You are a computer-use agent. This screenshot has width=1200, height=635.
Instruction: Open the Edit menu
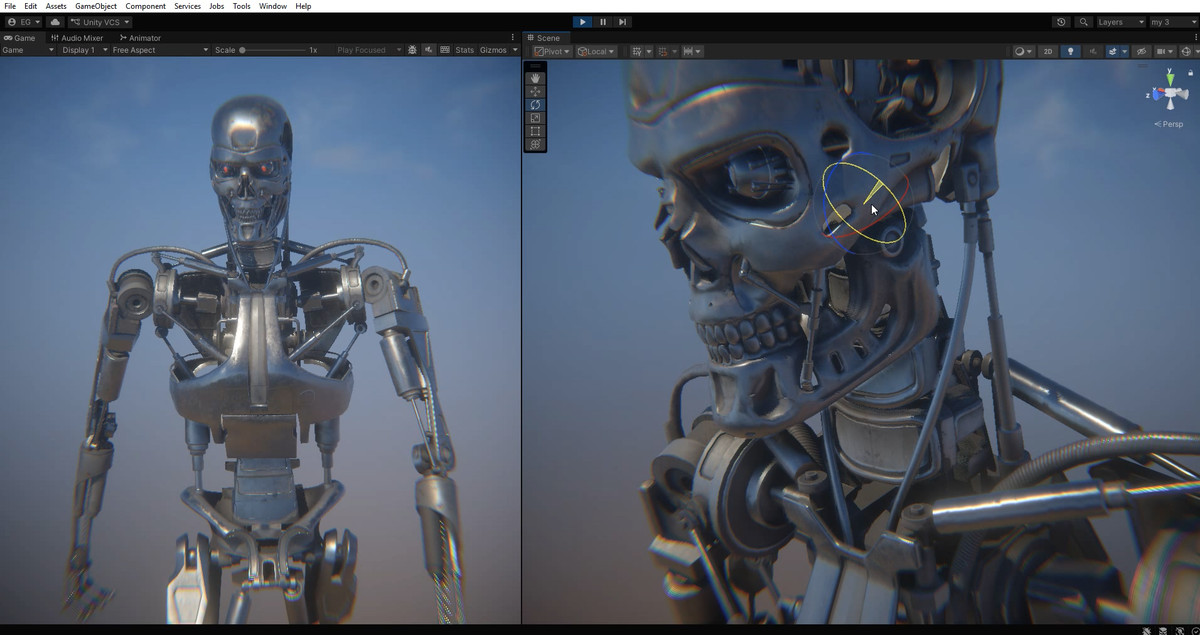31,6
